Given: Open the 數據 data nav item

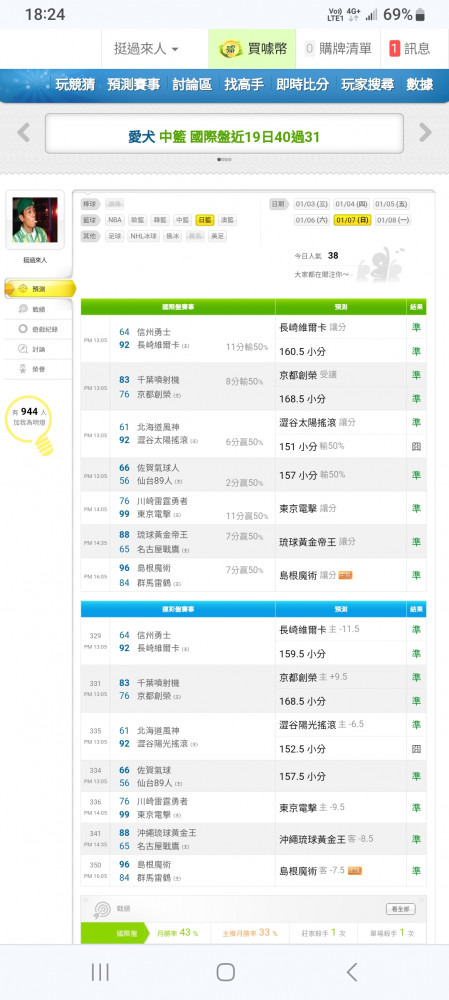Looking at the screenshot, I should tap(420, 84).
